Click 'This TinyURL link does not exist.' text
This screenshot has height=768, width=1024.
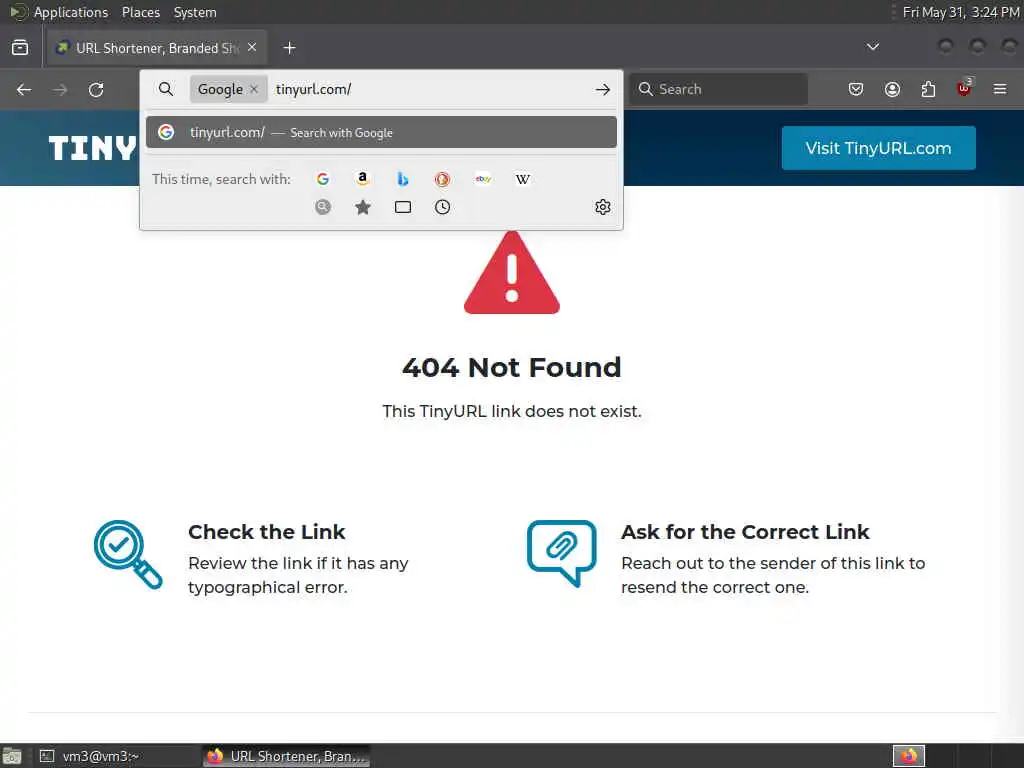tap(512, 411)
